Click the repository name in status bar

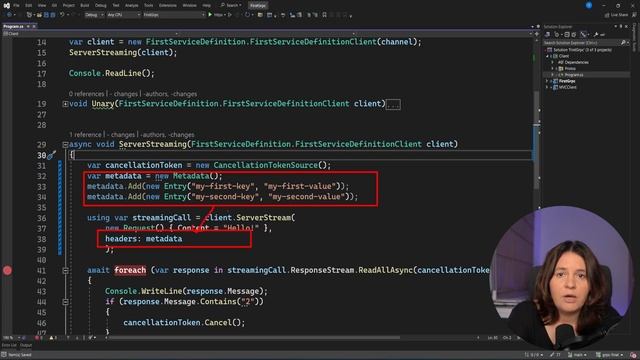(x=609, y=355)
